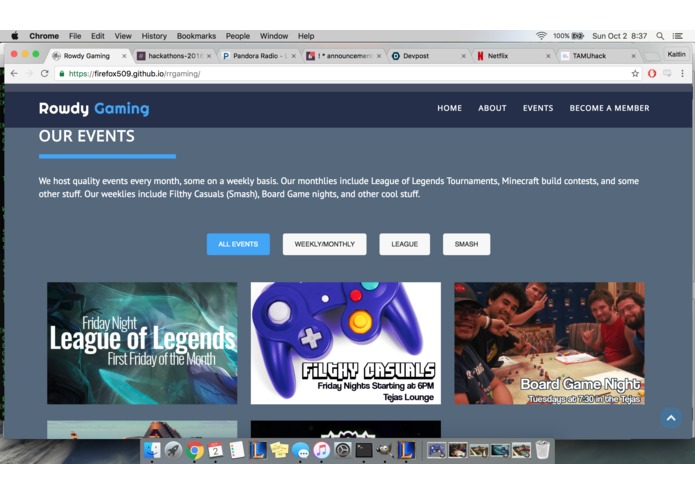Open the Friday Night League of Legends card
Screen dimensions: 695x494
(142, 343)
